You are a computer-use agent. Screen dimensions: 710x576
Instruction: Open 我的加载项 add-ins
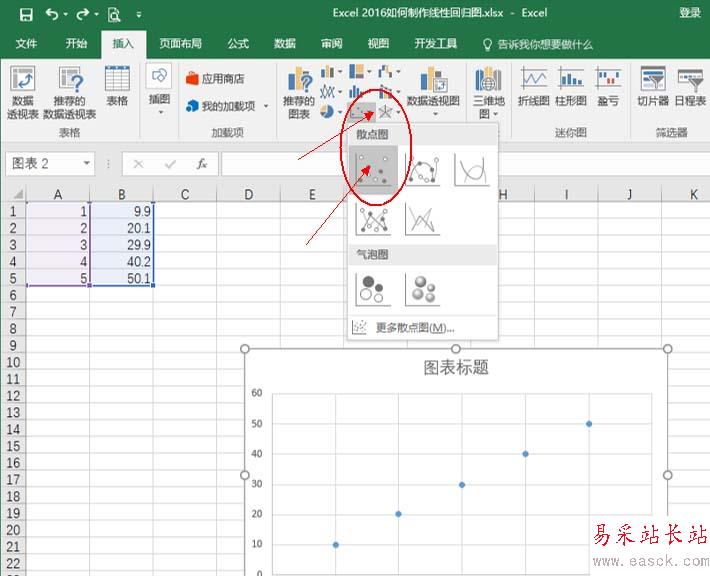click(x=221, y=106)
